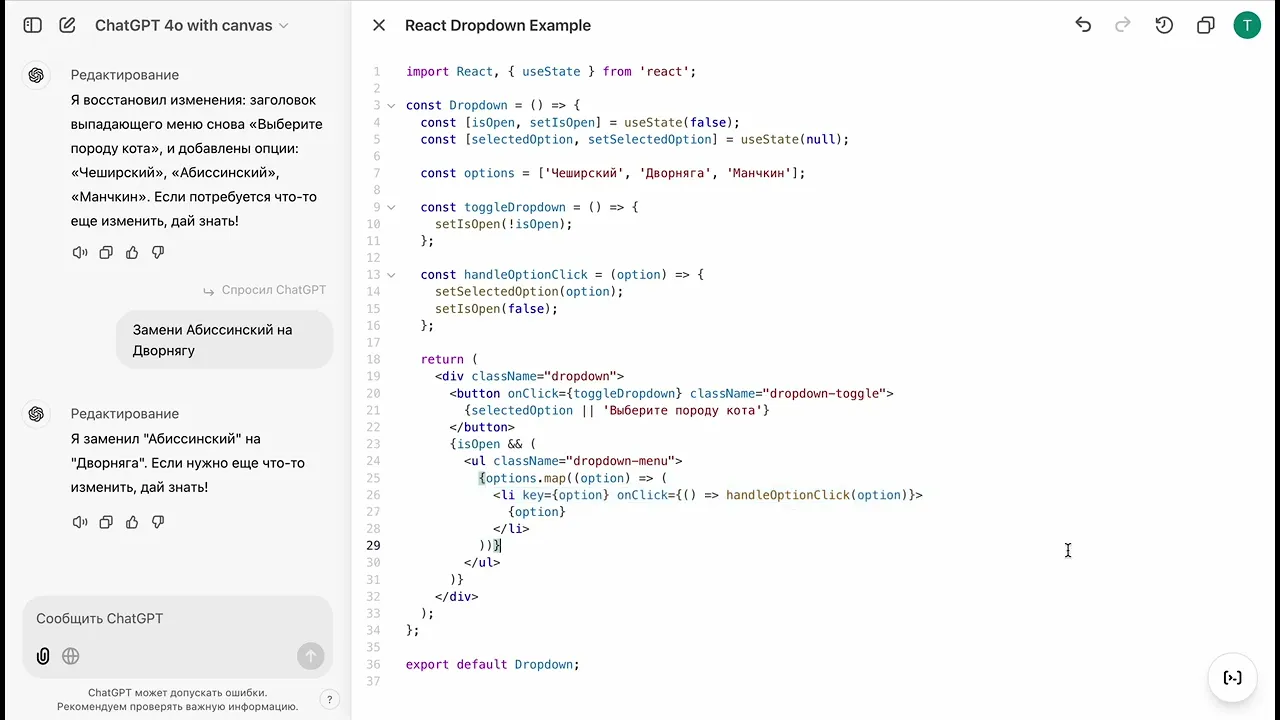Open code tools floating button
The height and width of the screenshot is (720, 1280).
point(1233,678)
